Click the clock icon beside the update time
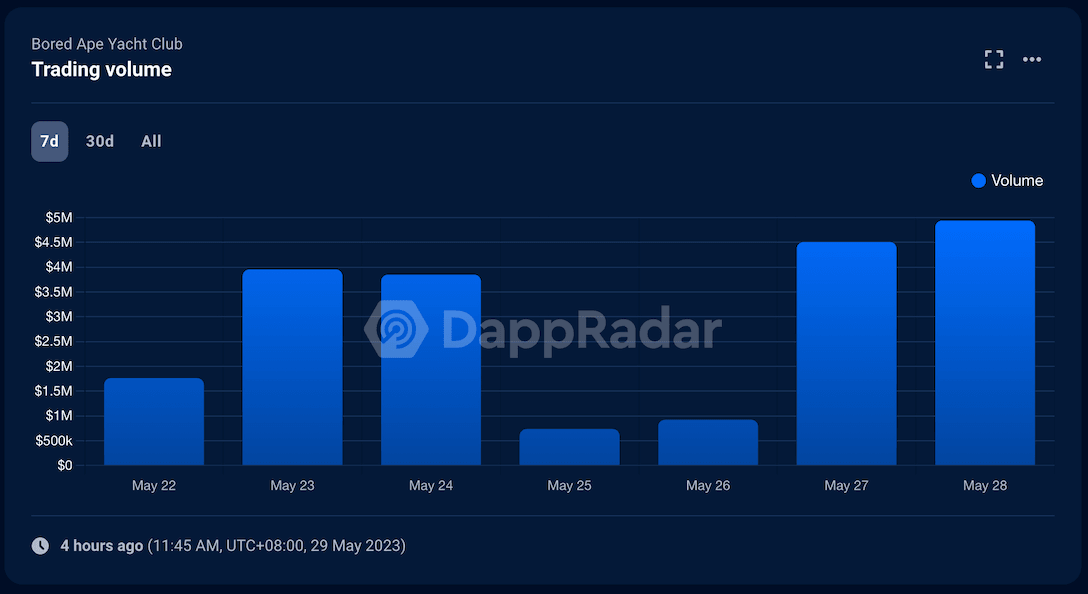1088x594 pixels. pos(40,545)
